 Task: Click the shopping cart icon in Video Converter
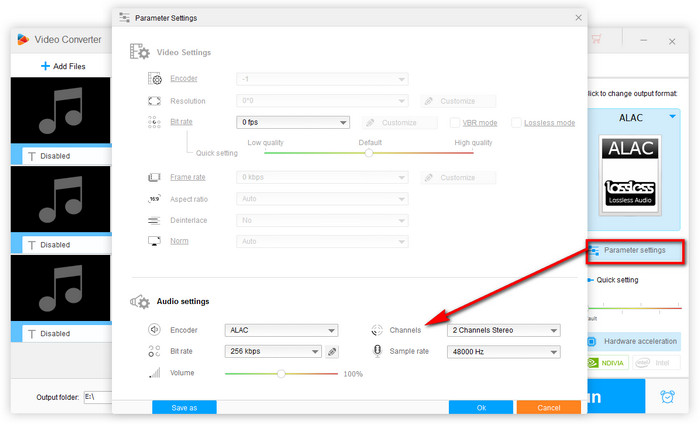596,39
